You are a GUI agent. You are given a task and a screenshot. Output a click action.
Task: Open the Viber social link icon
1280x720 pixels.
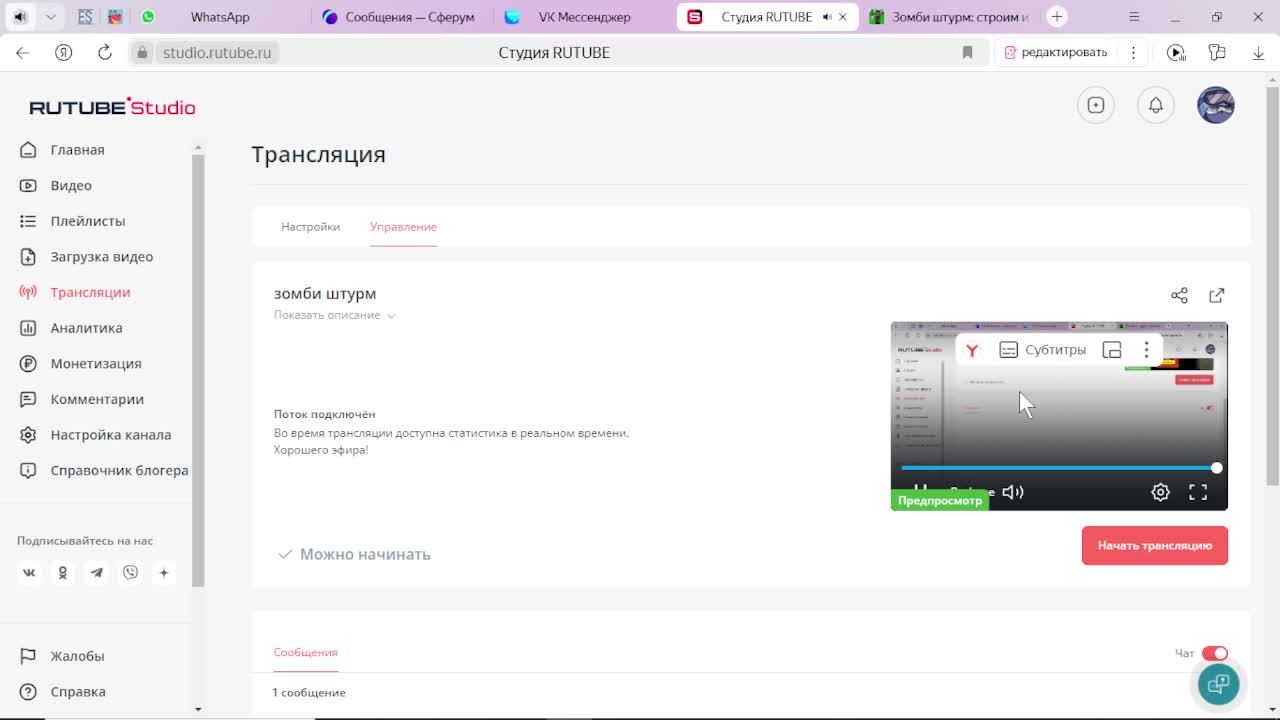(131, 573)
